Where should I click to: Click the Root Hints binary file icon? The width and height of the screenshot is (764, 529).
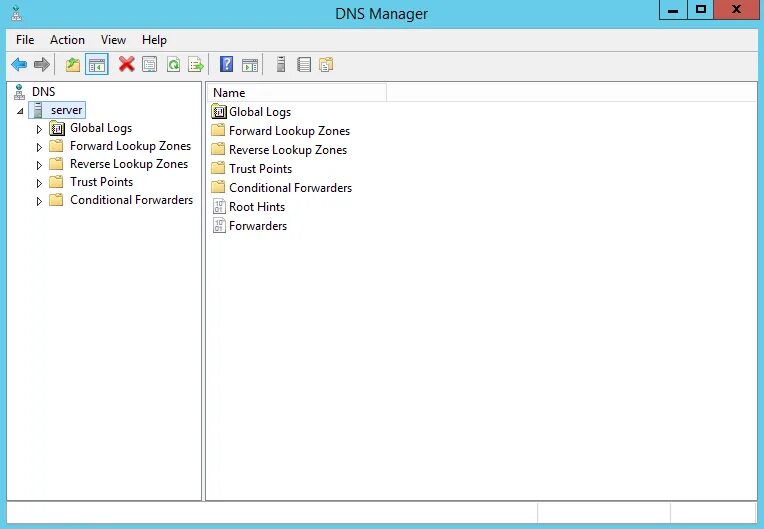point(219,207)
